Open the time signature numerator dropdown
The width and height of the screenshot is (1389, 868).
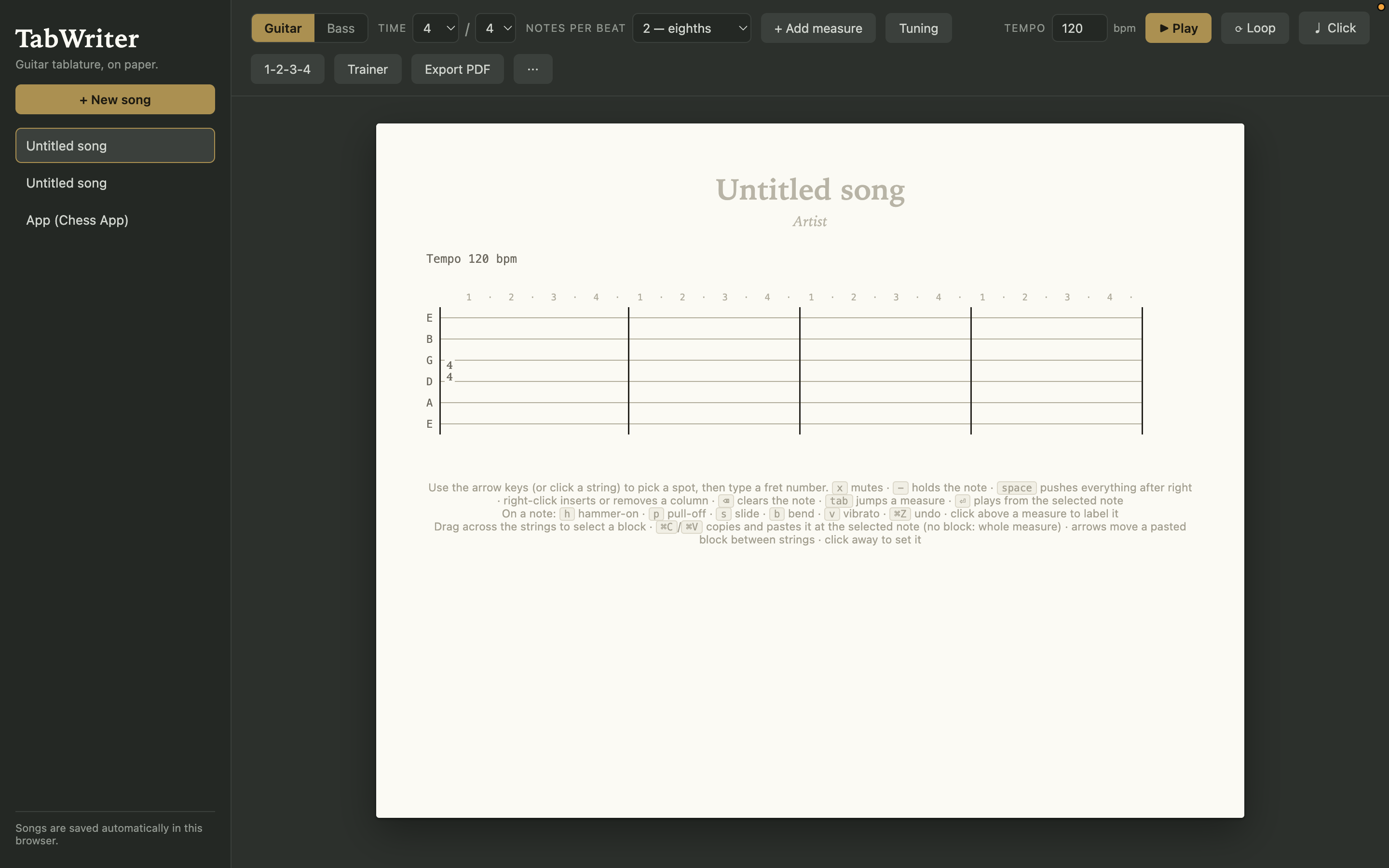click(436, 28)
